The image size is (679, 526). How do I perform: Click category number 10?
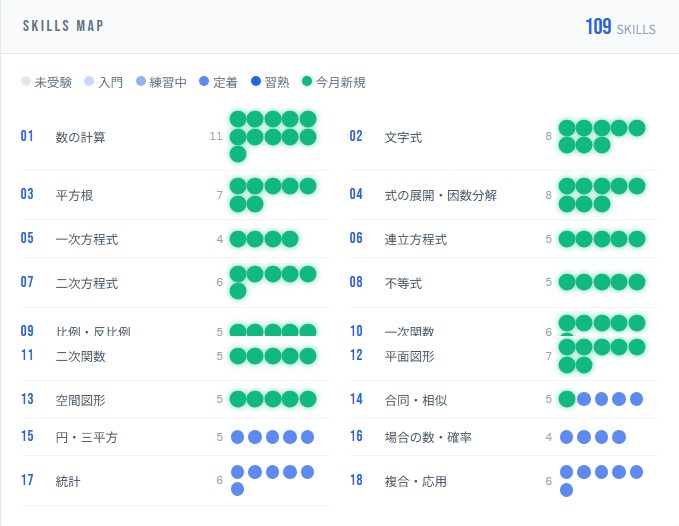(356, 331)
